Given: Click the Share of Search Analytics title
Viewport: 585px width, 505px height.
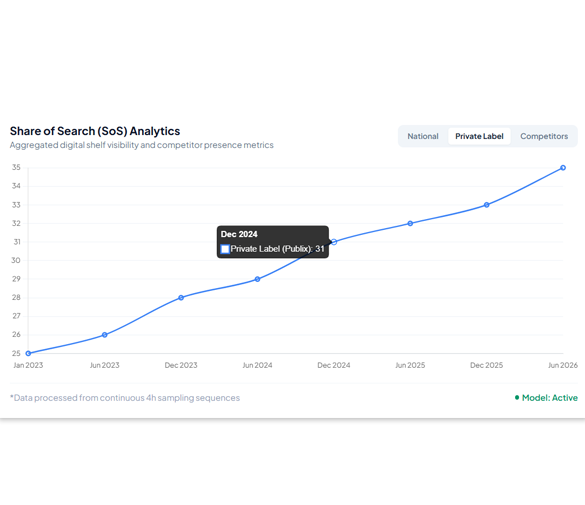Looking at the screenshot, I should (95, 131).
